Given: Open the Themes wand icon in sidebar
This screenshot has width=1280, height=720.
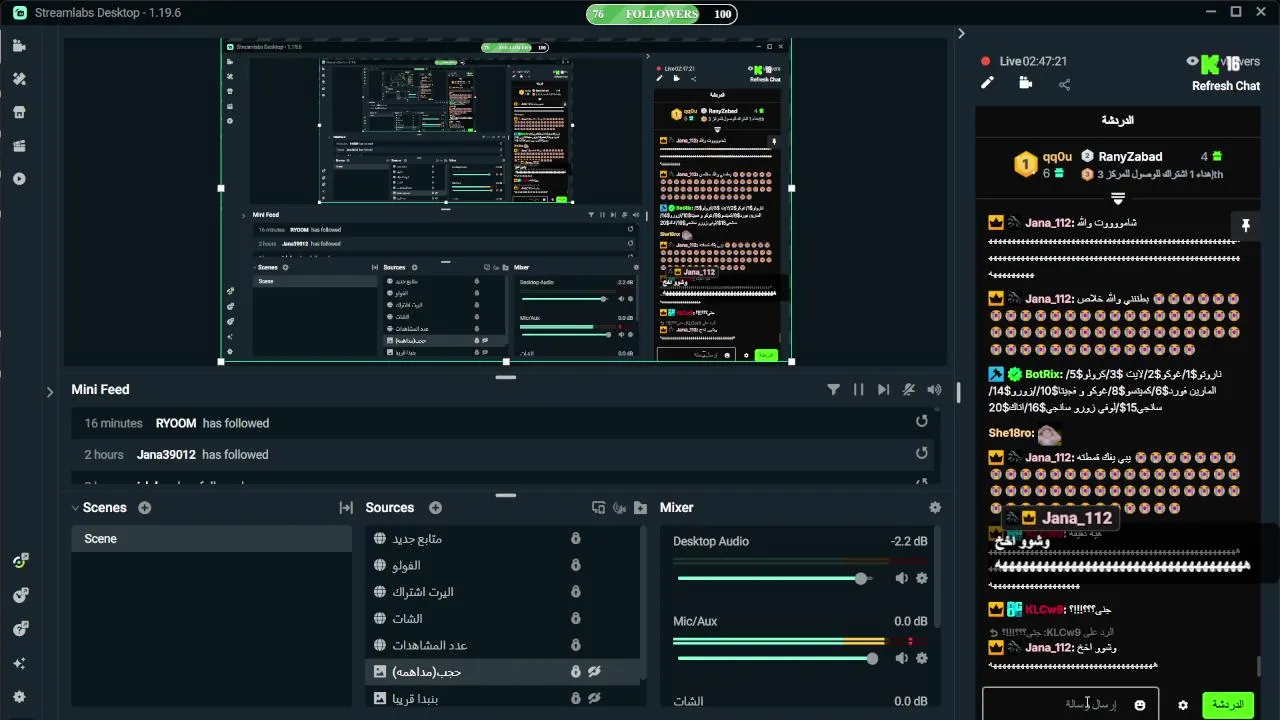Looking at the screenshot, I should pyautogui.click(x=19, y=79).
